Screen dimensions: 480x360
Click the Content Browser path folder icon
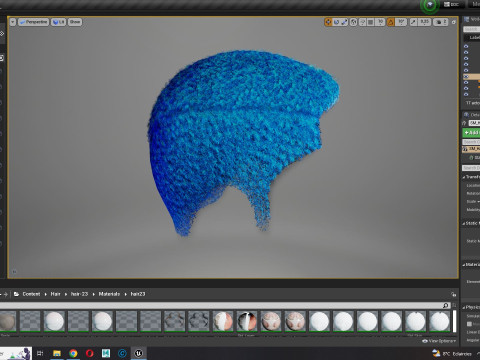[16, 294]
